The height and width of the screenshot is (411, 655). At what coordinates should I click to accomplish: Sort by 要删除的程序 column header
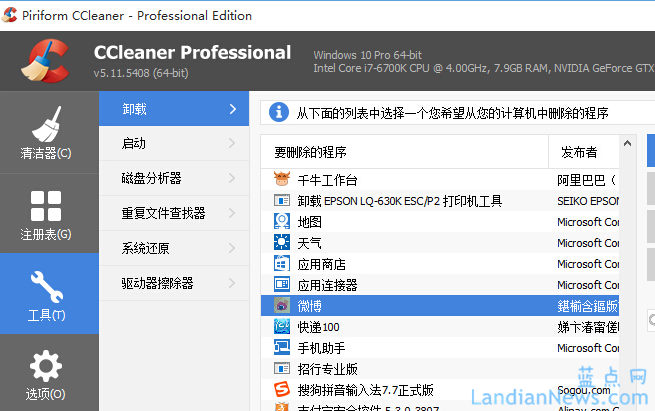pos(404,152)
